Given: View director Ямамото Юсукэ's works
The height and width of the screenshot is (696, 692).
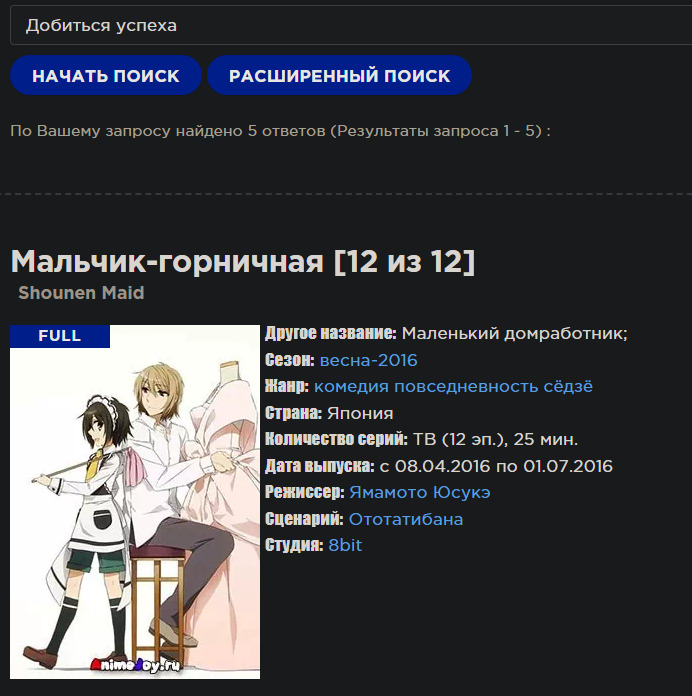Looking at the screenshot, I should pos(419,492).
